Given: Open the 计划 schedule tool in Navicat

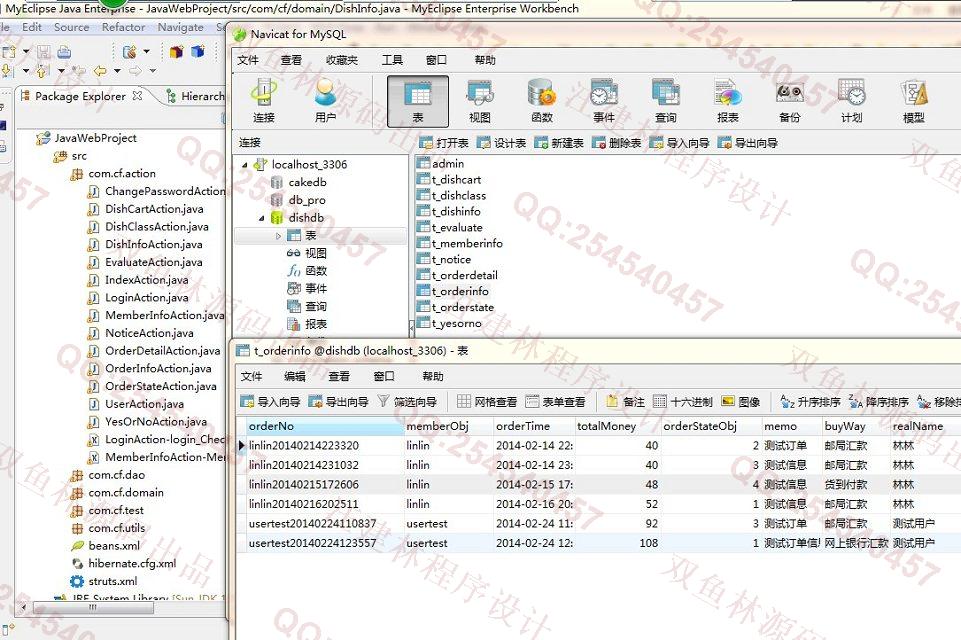Looking at the screenshot, I should tap(851, 101).
